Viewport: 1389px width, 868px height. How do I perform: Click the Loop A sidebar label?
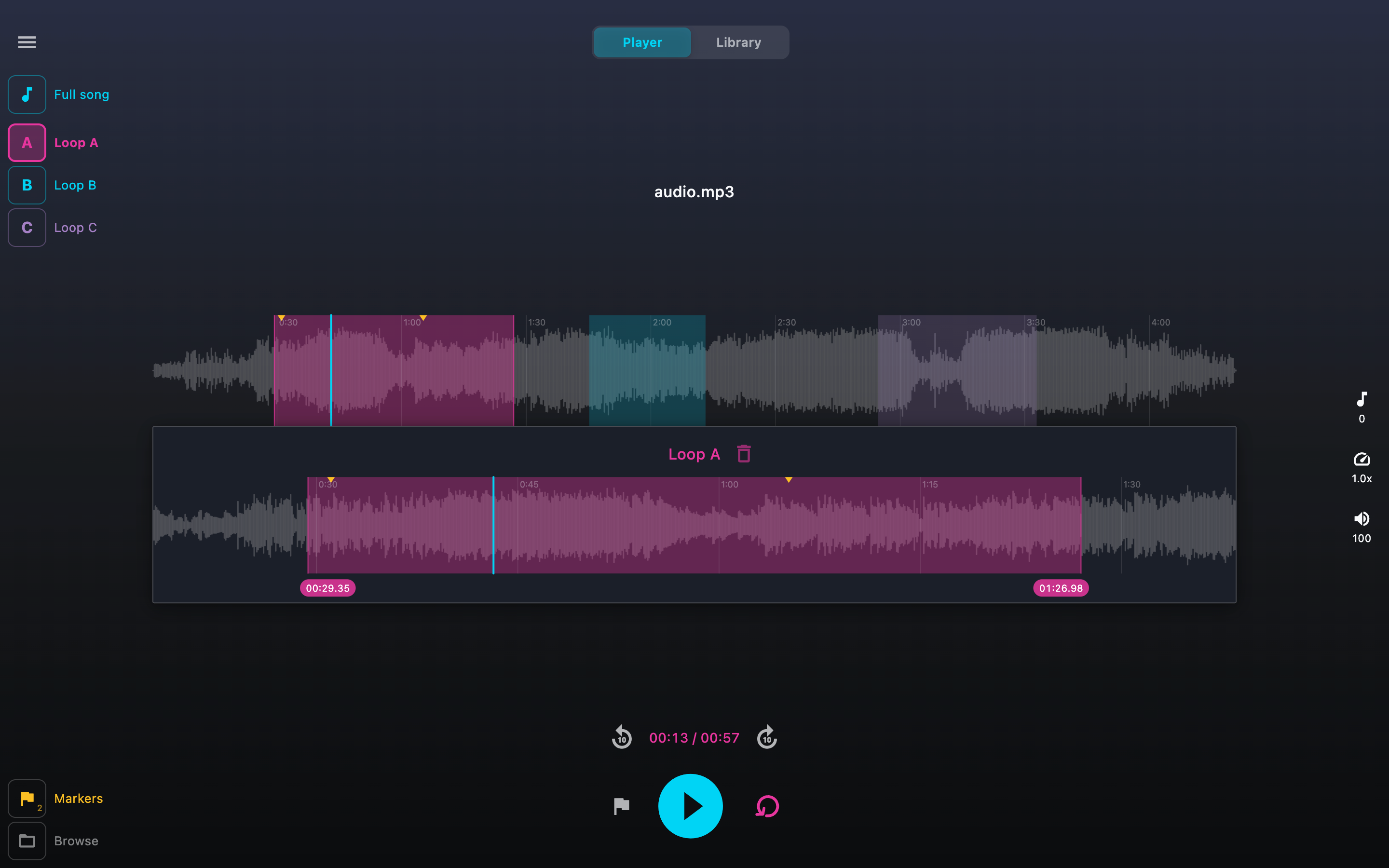click(76, 143)
